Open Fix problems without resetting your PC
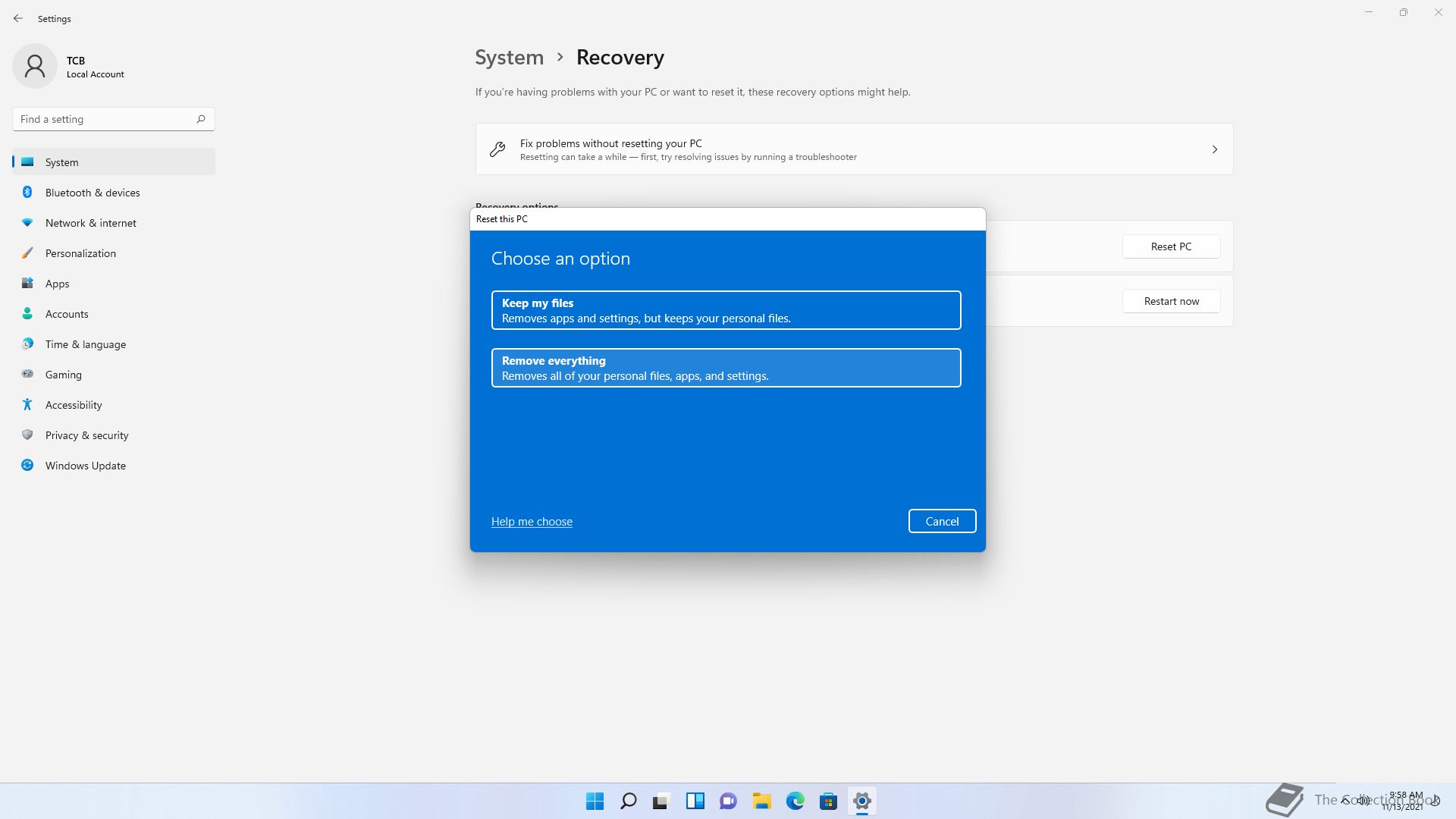 click(854, 149)
